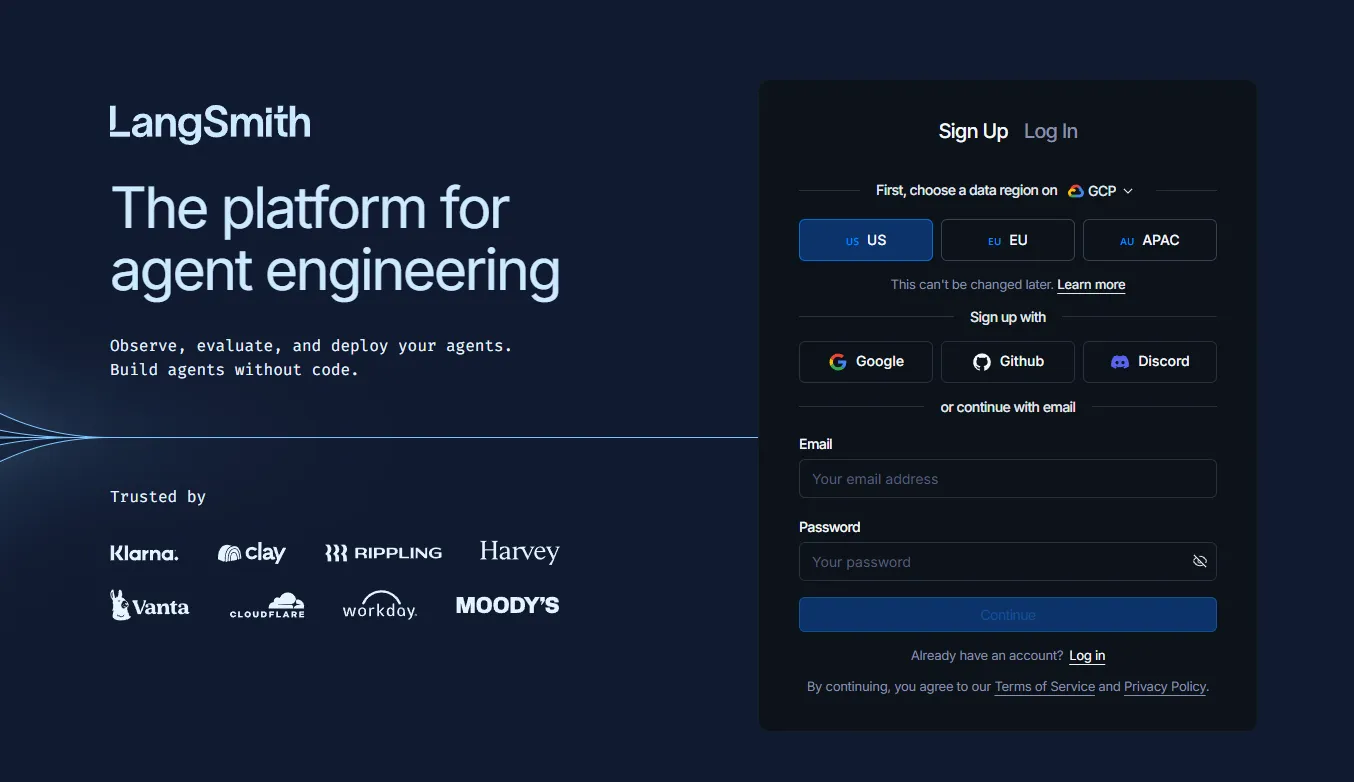Screen dimensions: 1354x782
Task: Select the US data region
Action: pyautogui.click(x=866, y=240)
